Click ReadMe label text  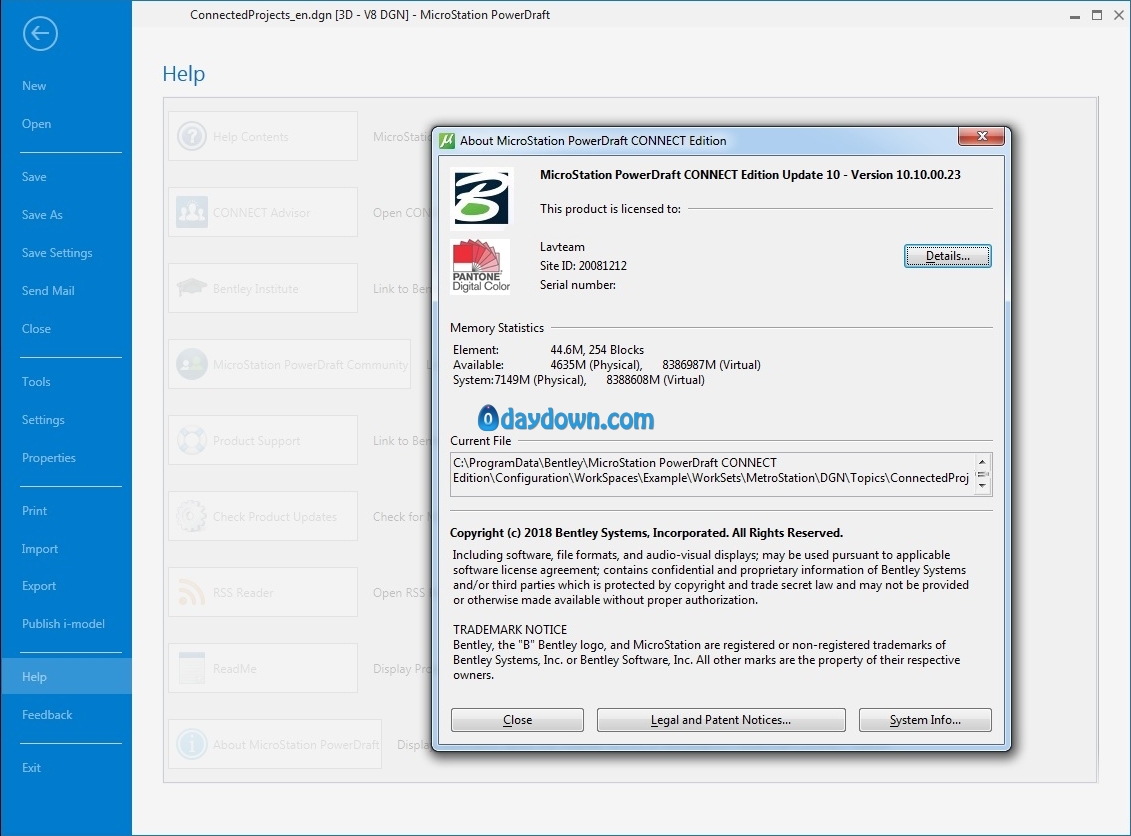tap(234, 669)
